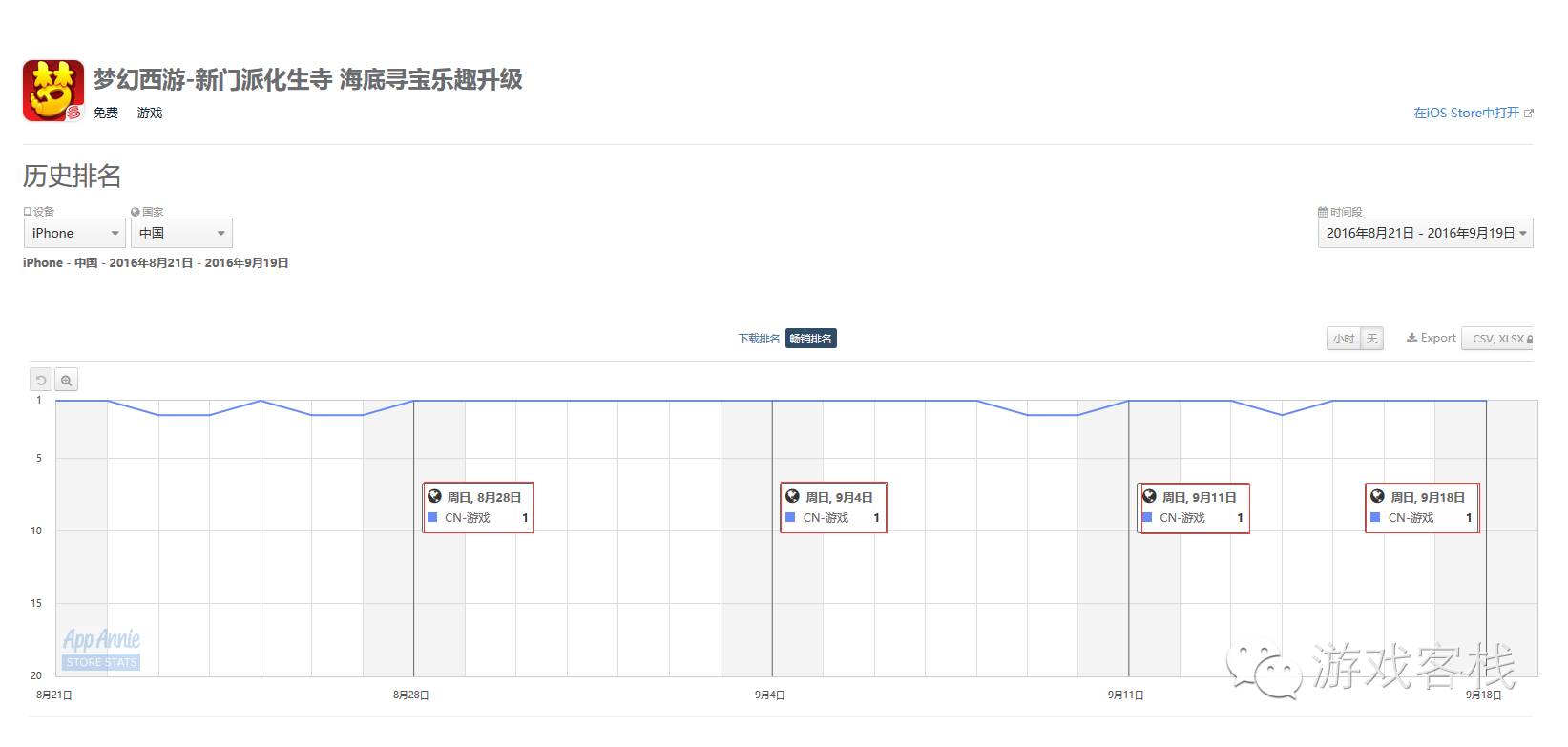1568x747 pixels.
Task: Click CN-游戏 text in the 9月11日 tooltip
Action: point(1182,518)
